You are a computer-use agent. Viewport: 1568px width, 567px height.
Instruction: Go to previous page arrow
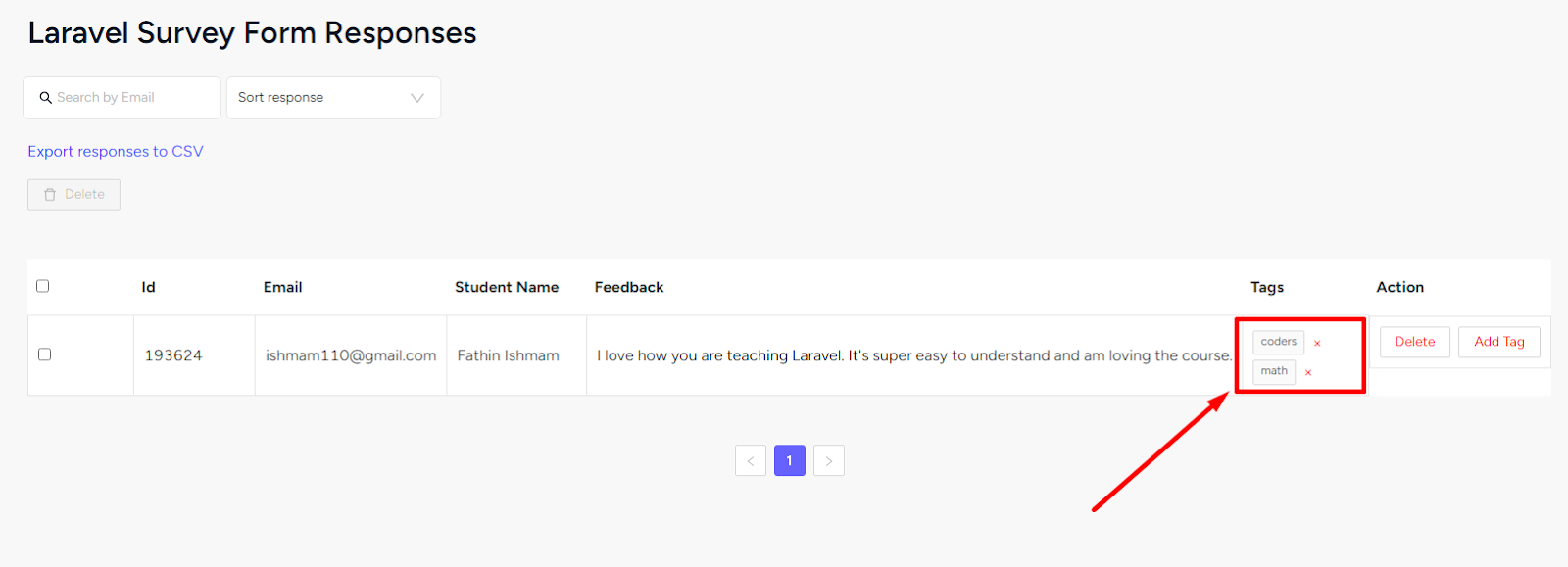coord(751,460)
